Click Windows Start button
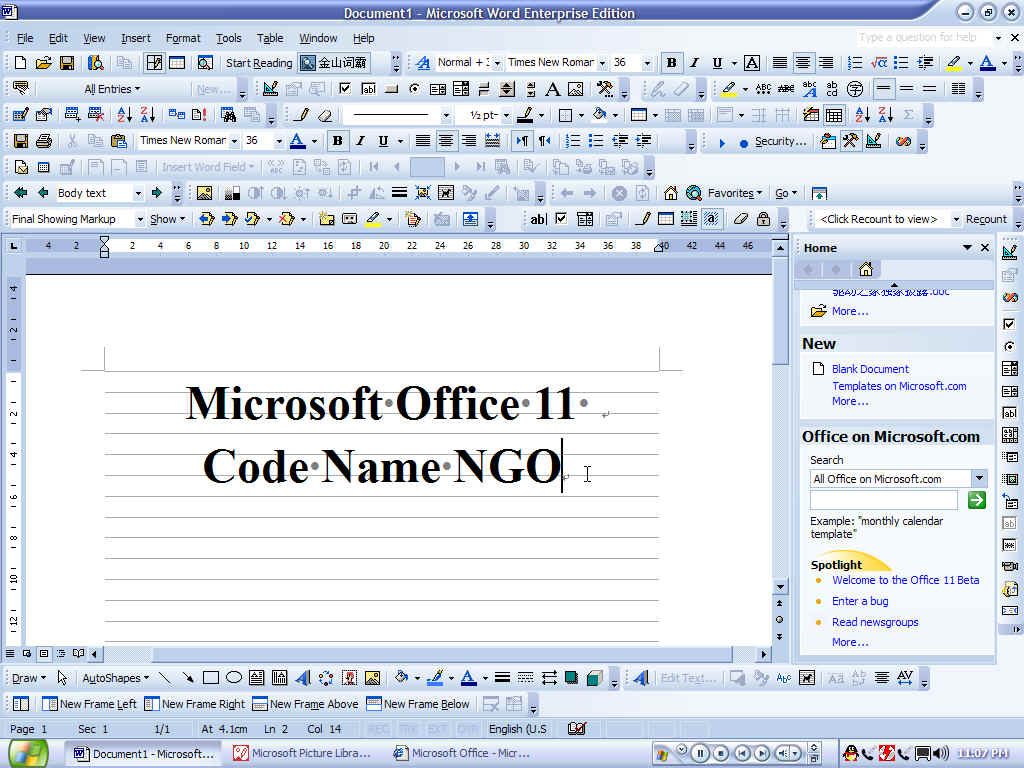The width and height of the screenshot is (1024, 768). (x=27, y=754)
